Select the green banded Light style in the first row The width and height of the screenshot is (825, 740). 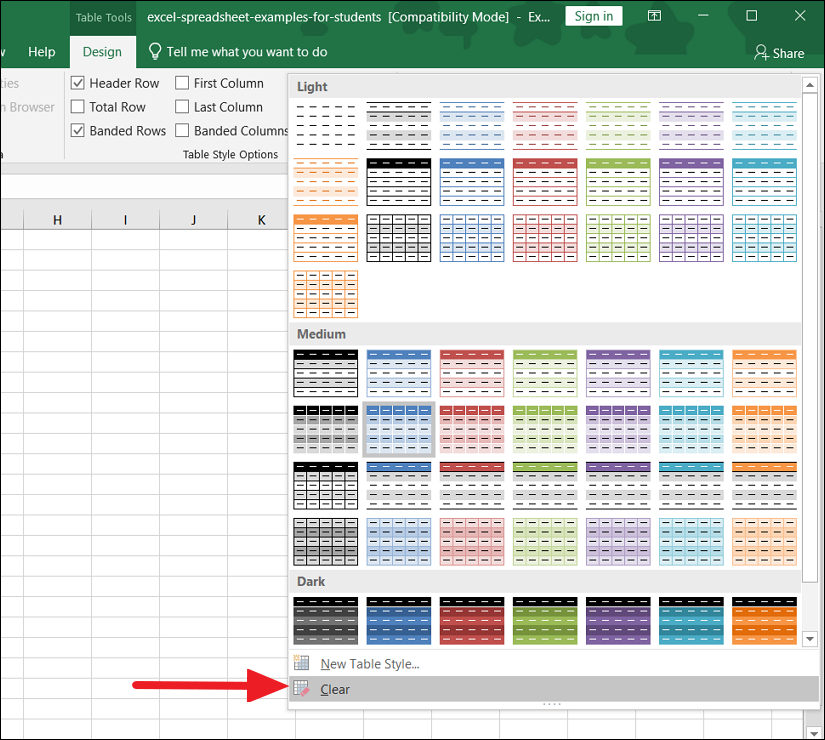pyautogui.click(x=618, y=125)
